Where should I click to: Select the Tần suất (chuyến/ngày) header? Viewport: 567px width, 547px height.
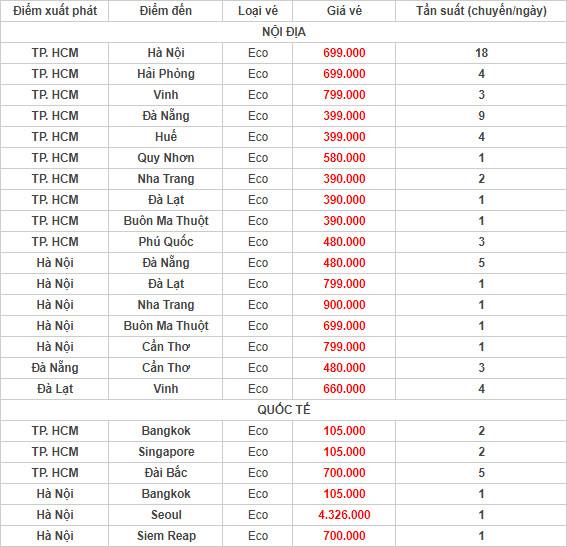pos(481,11)
